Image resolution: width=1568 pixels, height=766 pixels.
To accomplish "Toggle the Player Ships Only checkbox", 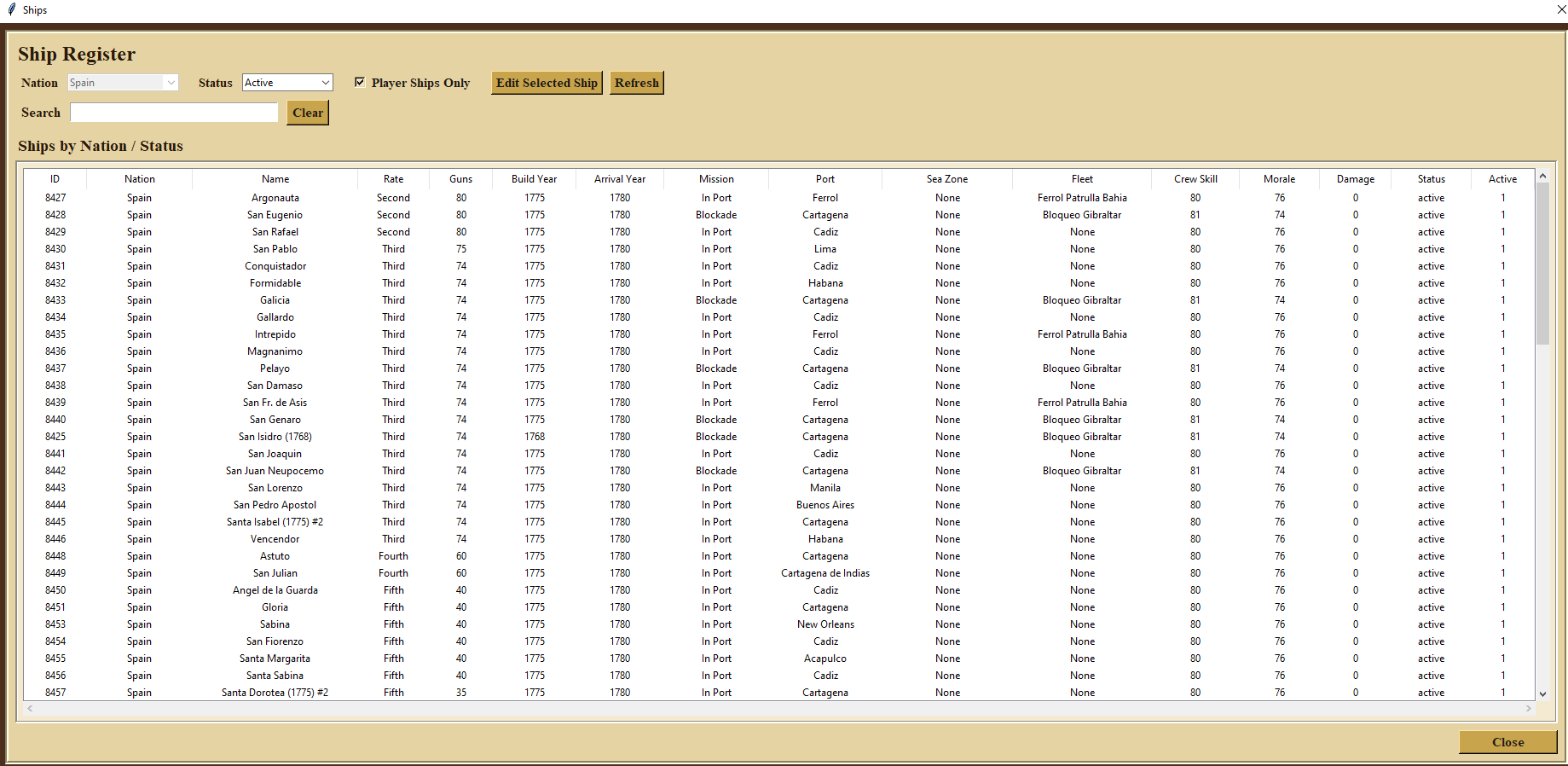I will click(x=360, y=82).
